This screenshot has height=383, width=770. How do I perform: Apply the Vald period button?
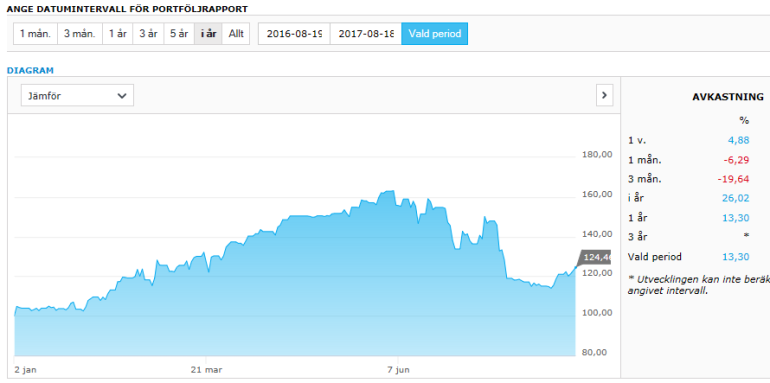pyautogui.click(x=435, y=34)
